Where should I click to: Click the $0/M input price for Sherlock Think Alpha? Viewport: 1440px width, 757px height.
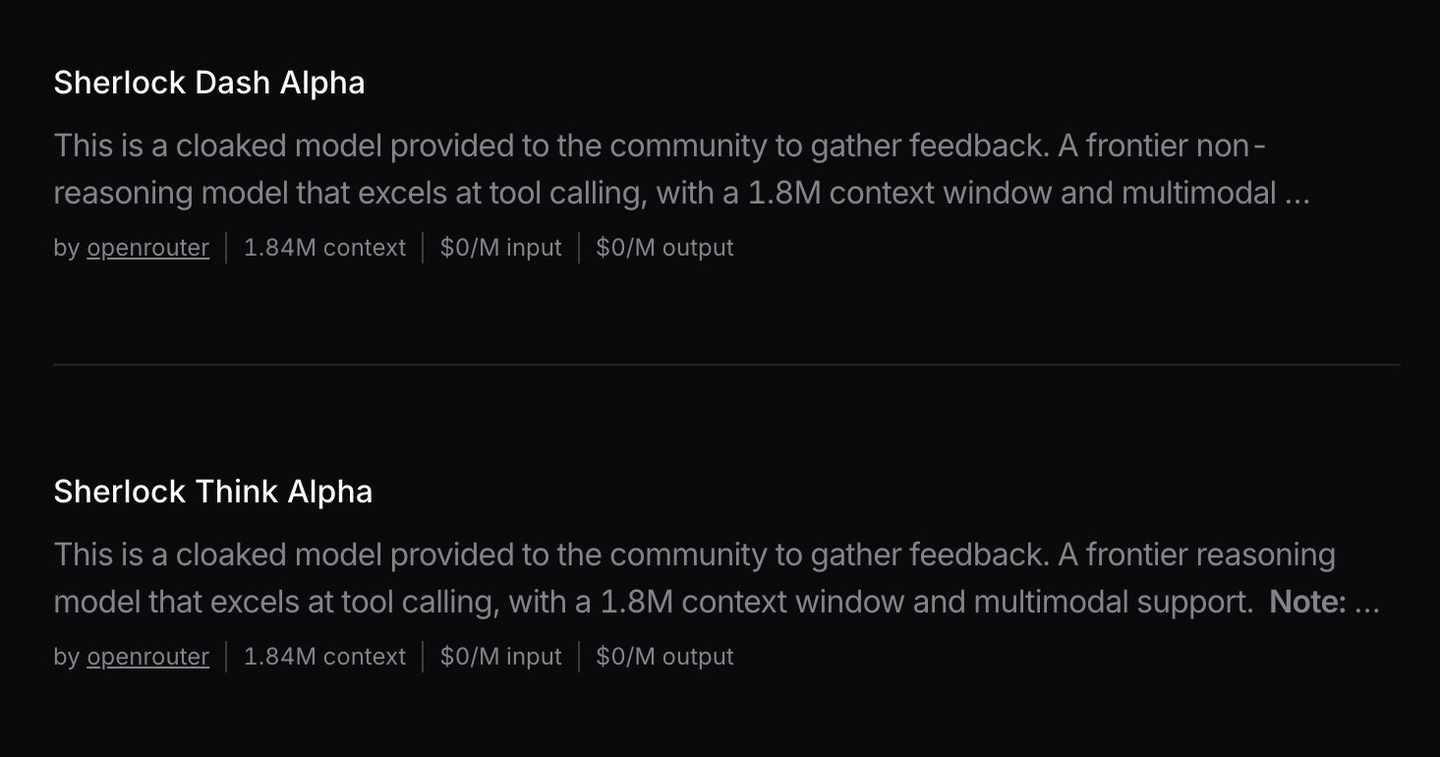click(x=501, y=656)
